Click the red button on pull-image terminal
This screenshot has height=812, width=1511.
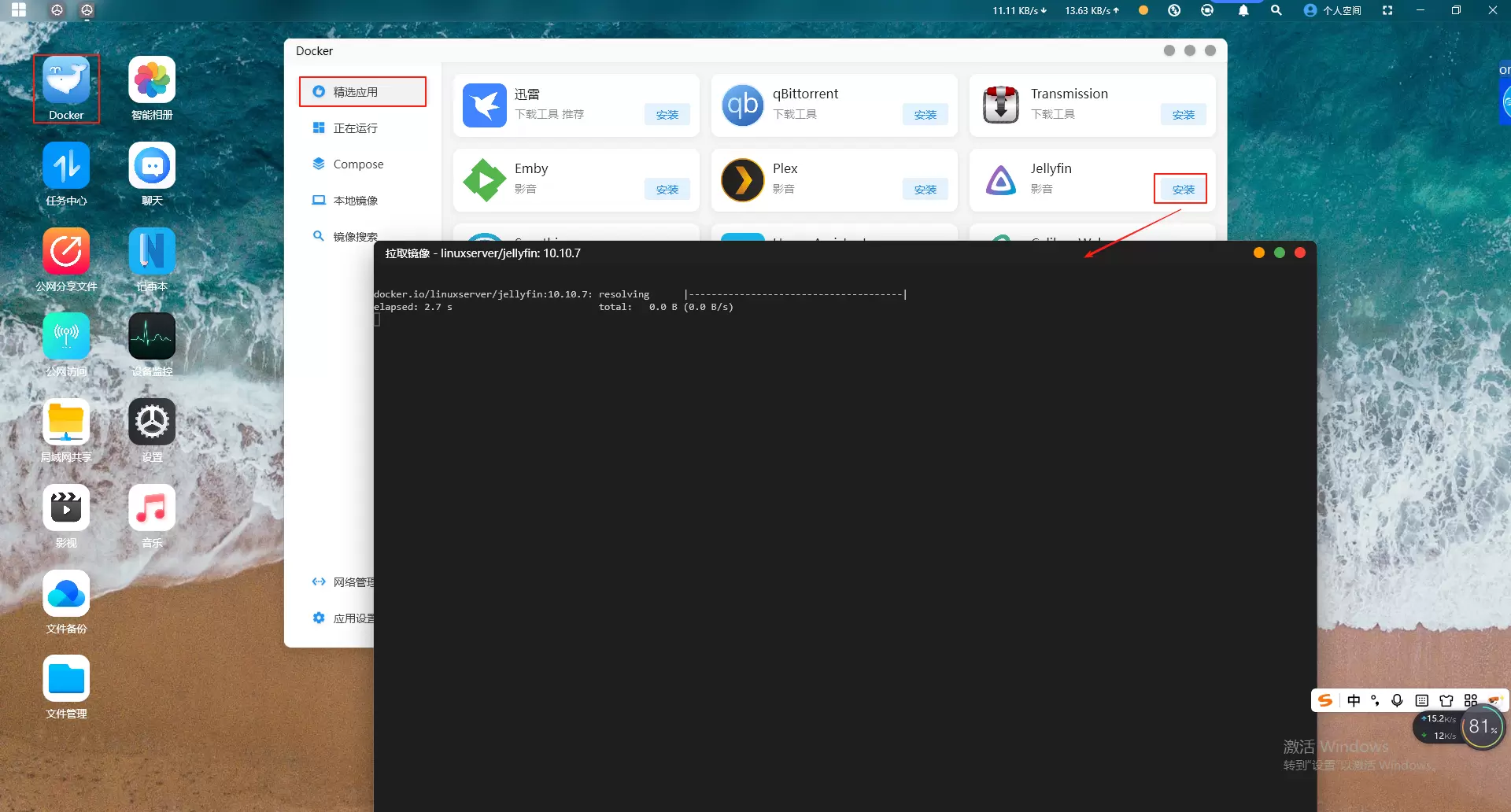1300,253
